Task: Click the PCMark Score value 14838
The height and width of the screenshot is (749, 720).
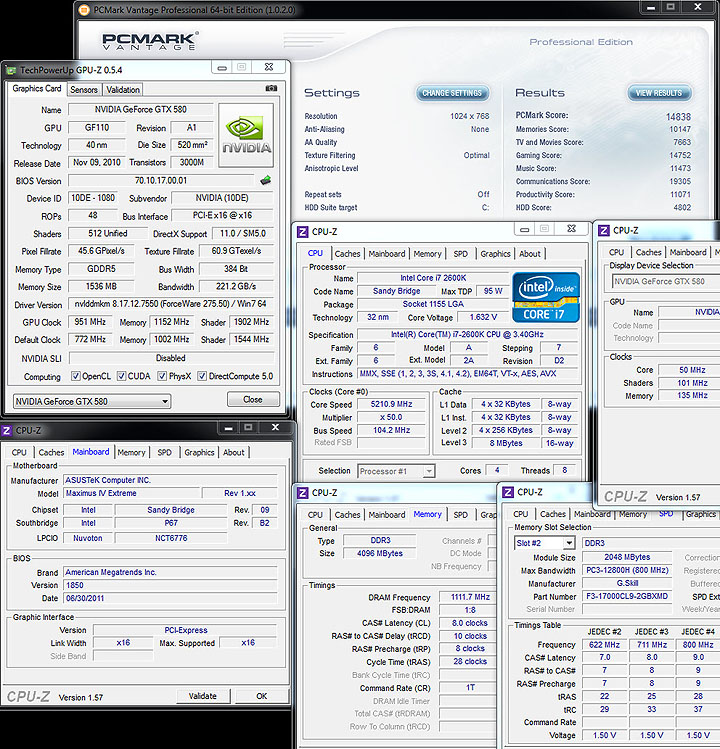Action: tap(678, 117)
